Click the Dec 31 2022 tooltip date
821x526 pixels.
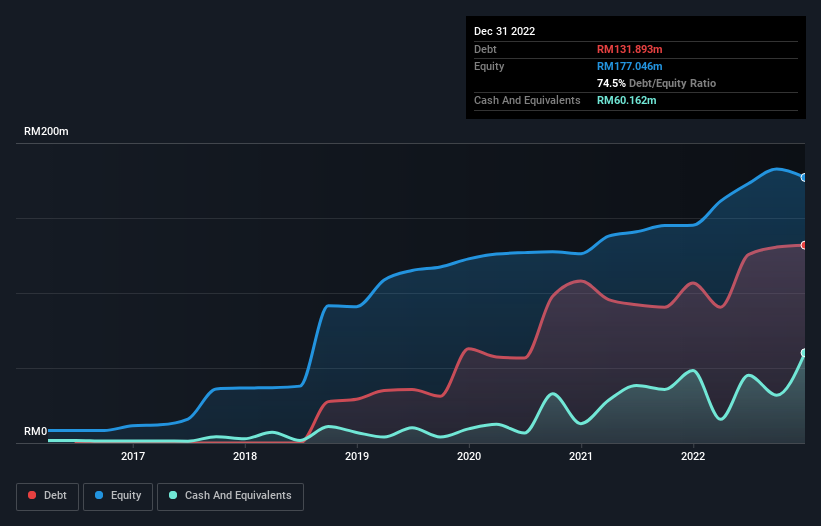coord(505,31)
